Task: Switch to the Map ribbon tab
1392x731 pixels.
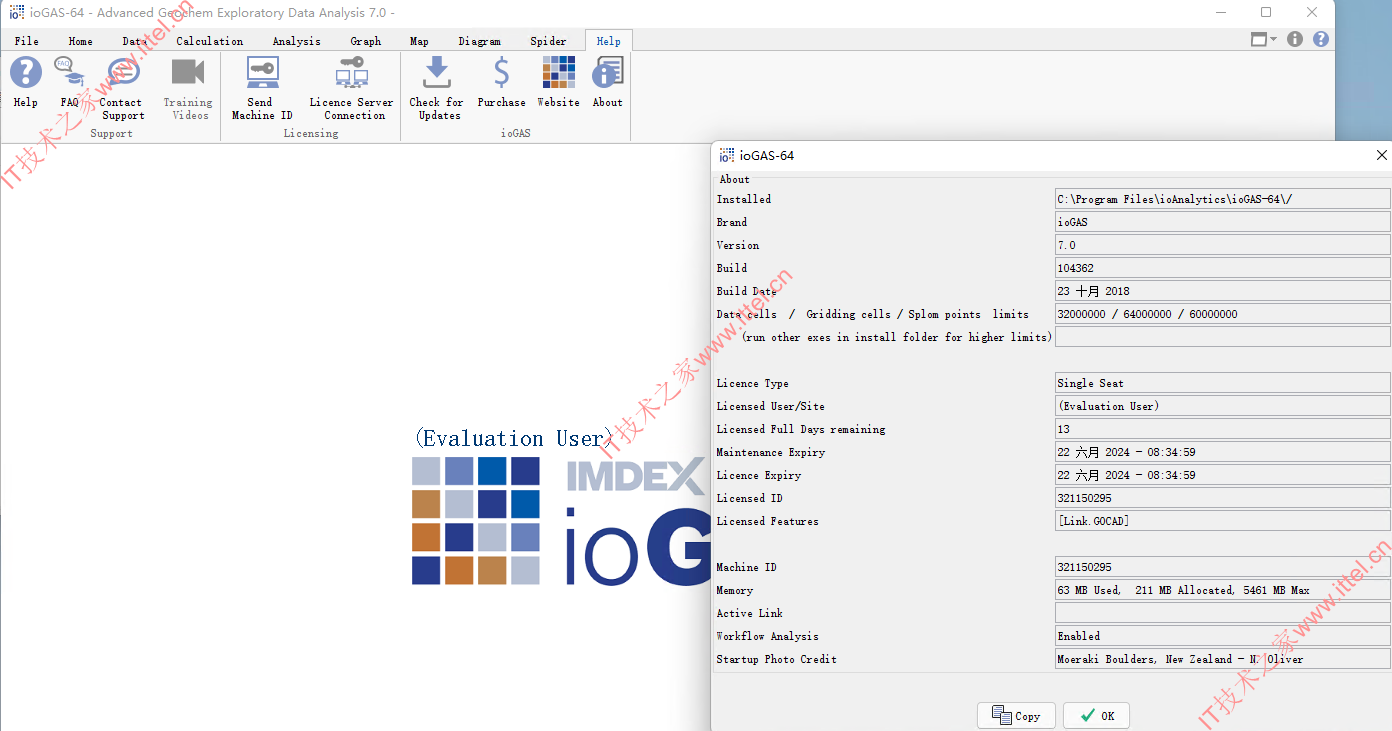Action: pos(420,41)
